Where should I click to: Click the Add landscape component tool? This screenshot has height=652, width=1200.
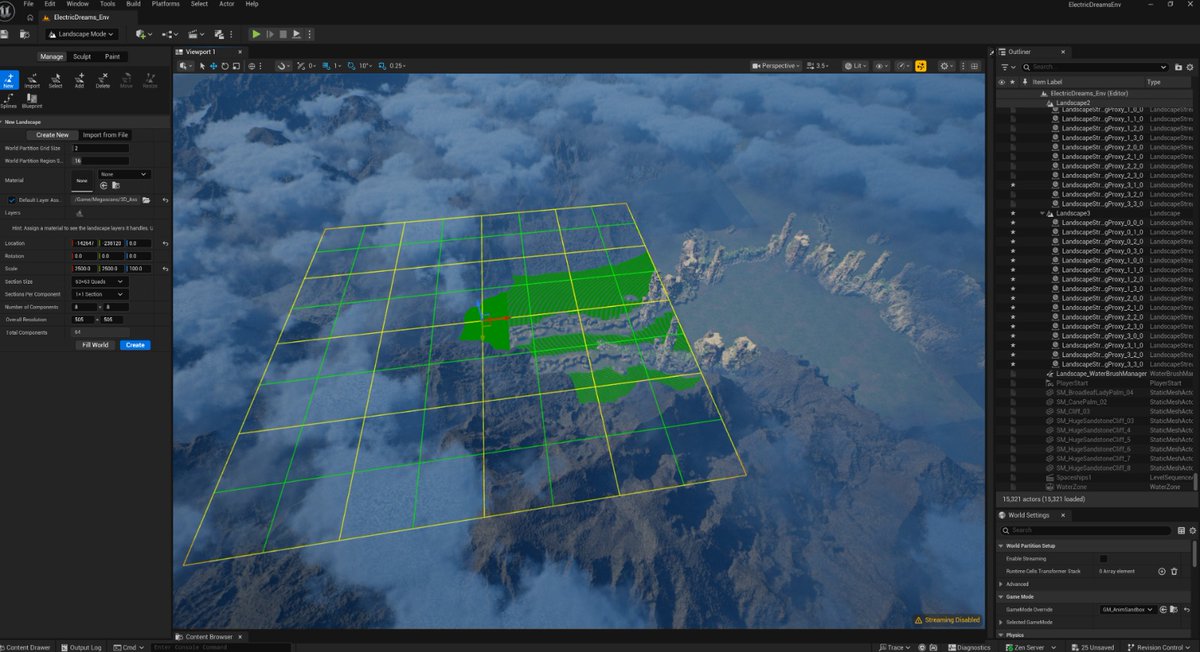(x=79, y=81)
